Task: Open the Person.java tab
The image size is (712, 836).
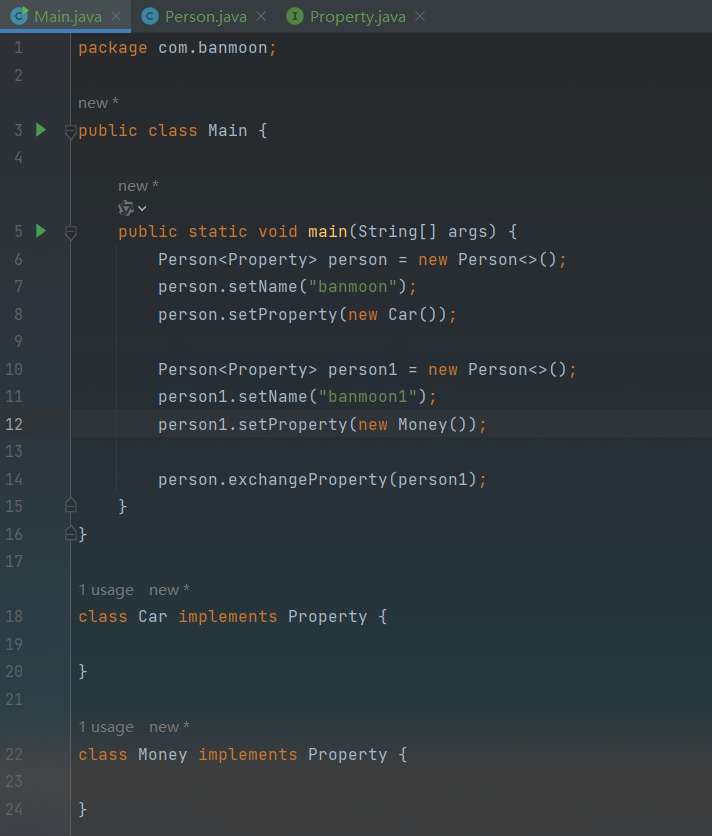Action: [x=205, y=17]
